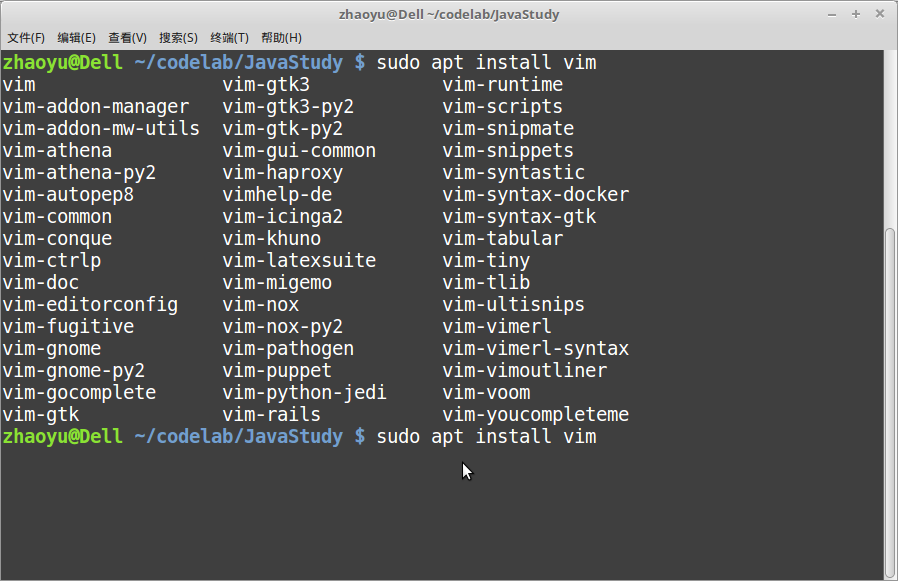Click the package name vim-ultisnips
The height and width of the screenshot is (581, 898).
coord(513,304)
